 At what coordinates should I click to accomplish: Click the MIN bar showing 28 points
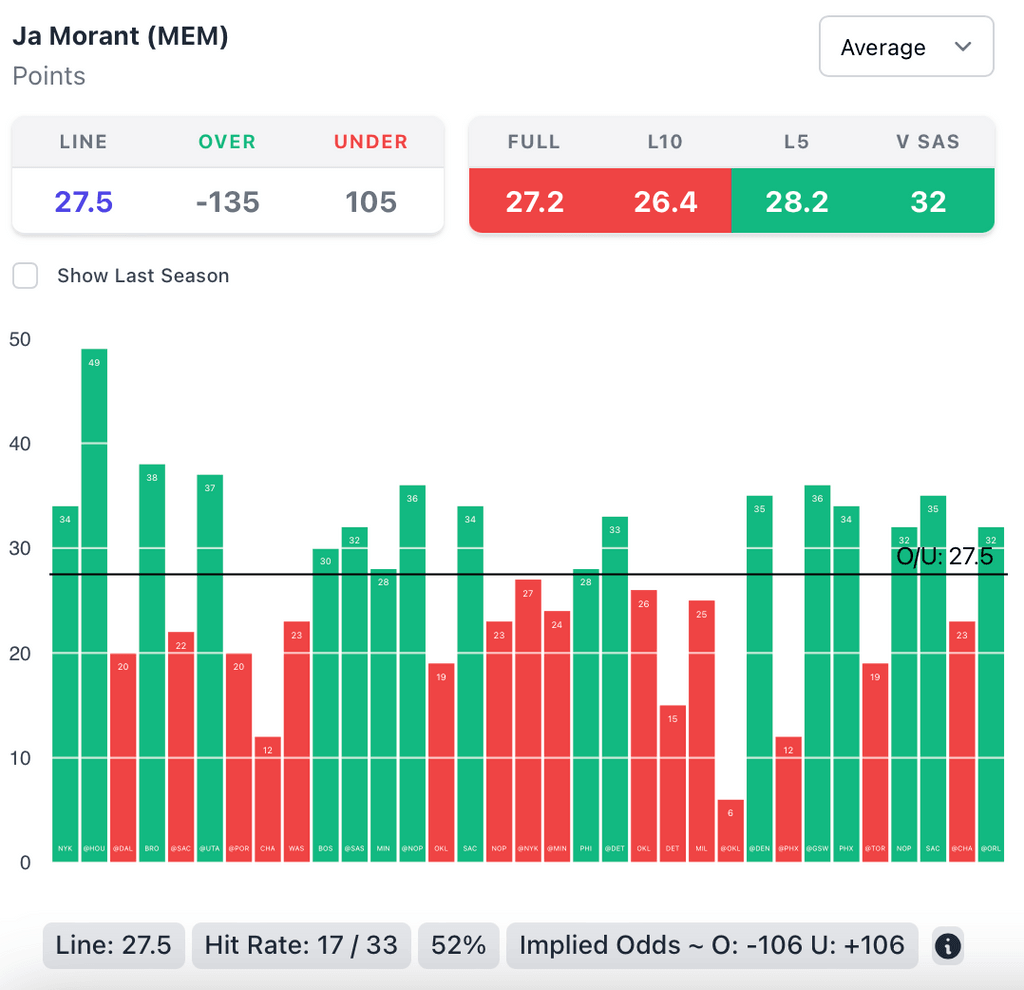click(383, 716)
